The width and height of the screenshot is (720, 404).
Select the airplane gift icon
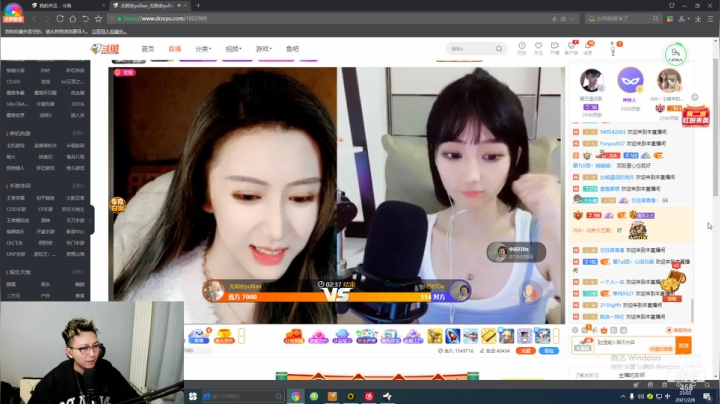tap(471, 336)
